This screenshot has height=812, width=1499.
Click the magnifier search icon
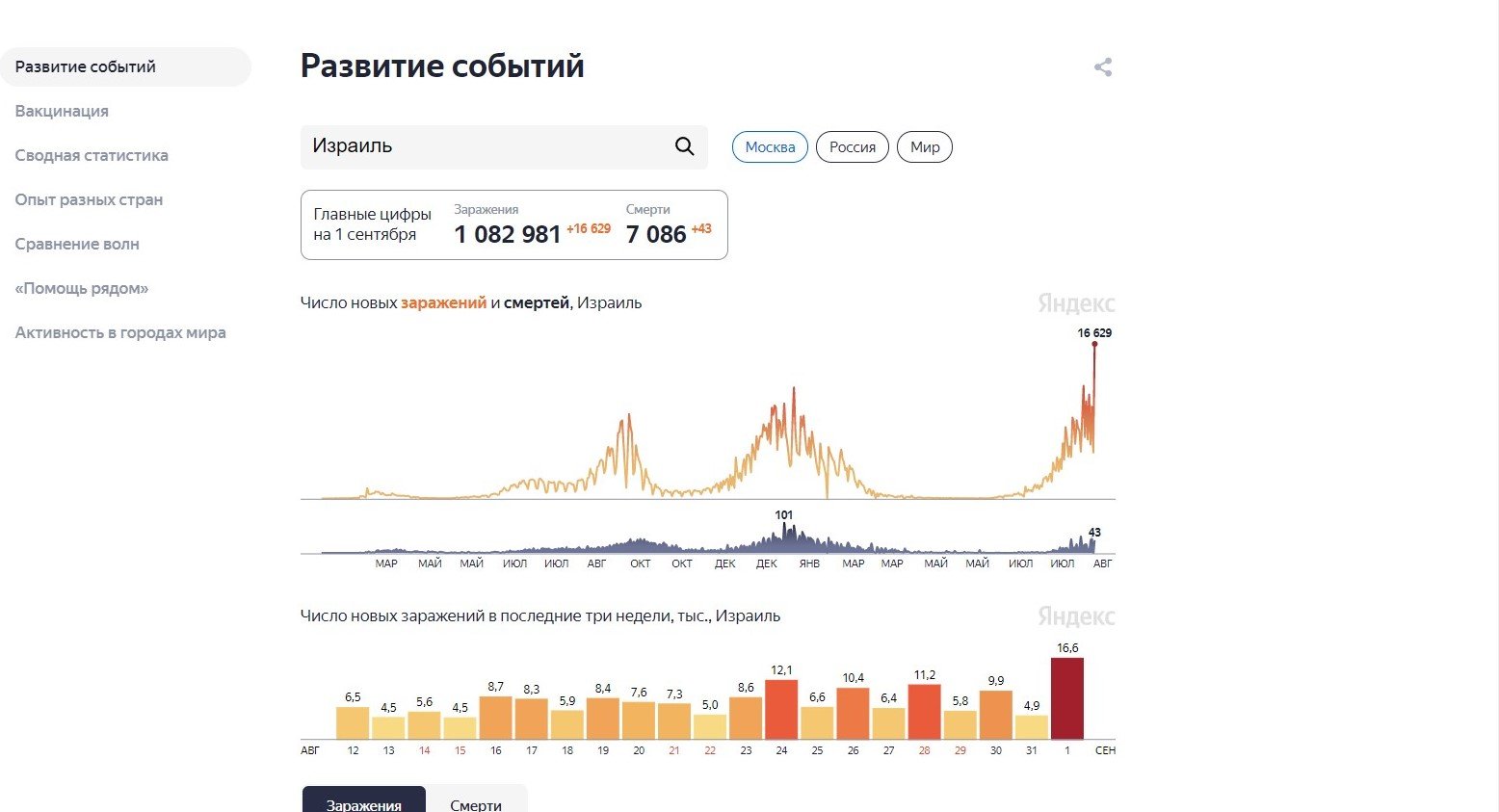(x=684, y=146)
